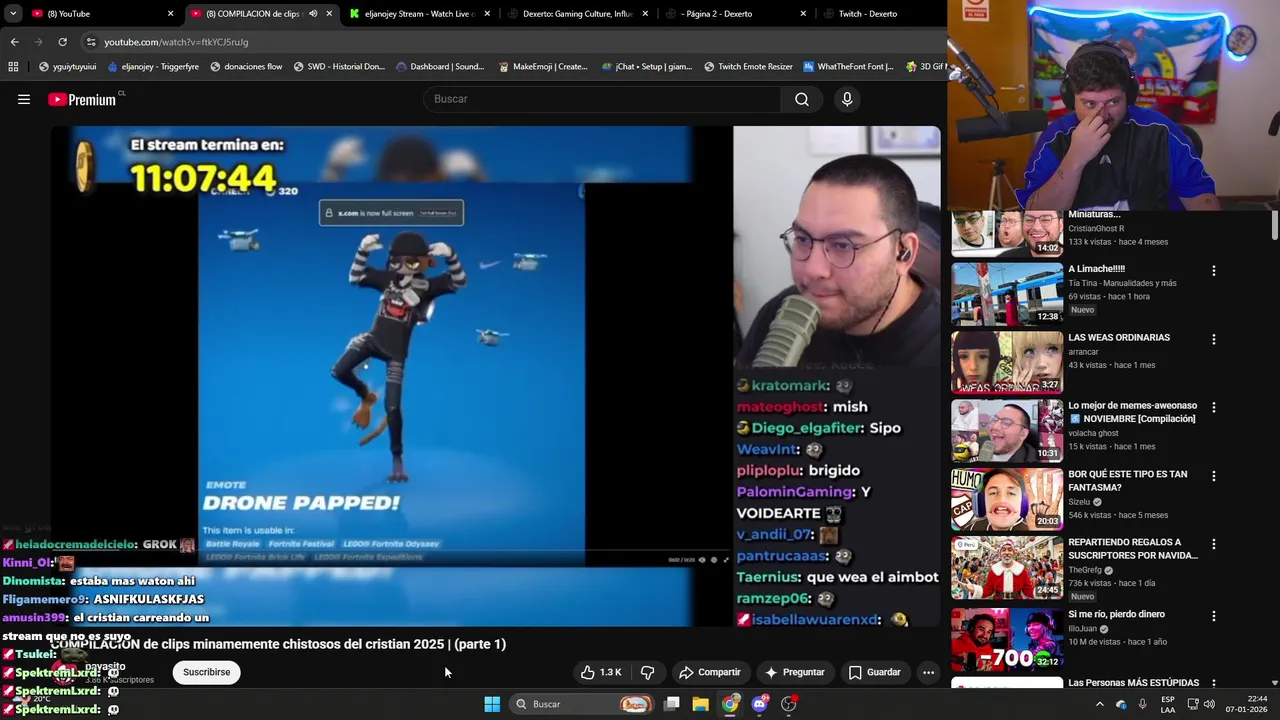Focus the YouTube Buscar search field
The height and width of the screenshot is (720, 1280).
click(x=603, y=99)
